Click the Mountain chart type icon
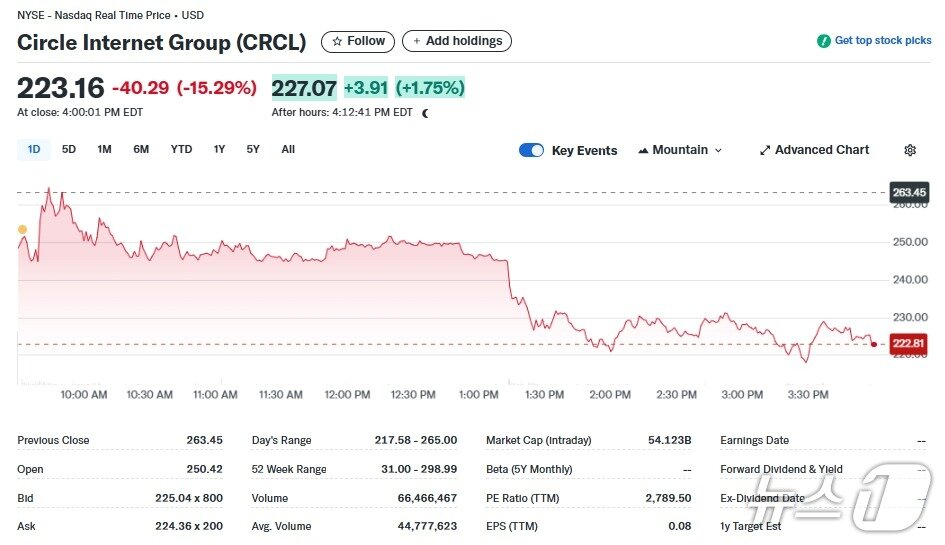Image resolution: width=945 pixels, height=545 pixels. pos(643,150)
